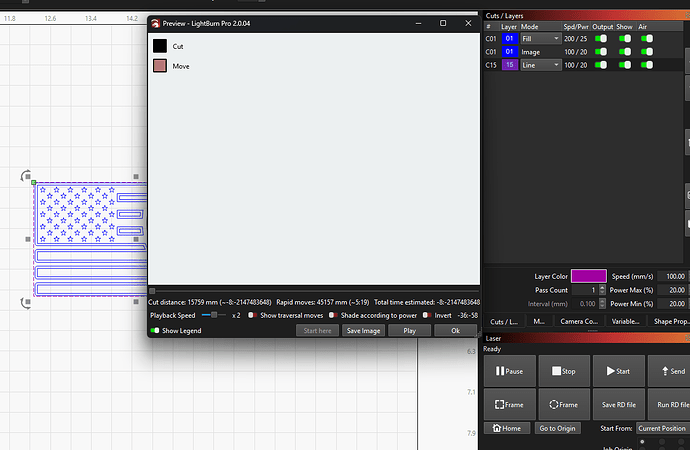The width and height of the screenshot is (690, 450).
Task: Click the Home button in Laser panel
Action: click(507, 428)
